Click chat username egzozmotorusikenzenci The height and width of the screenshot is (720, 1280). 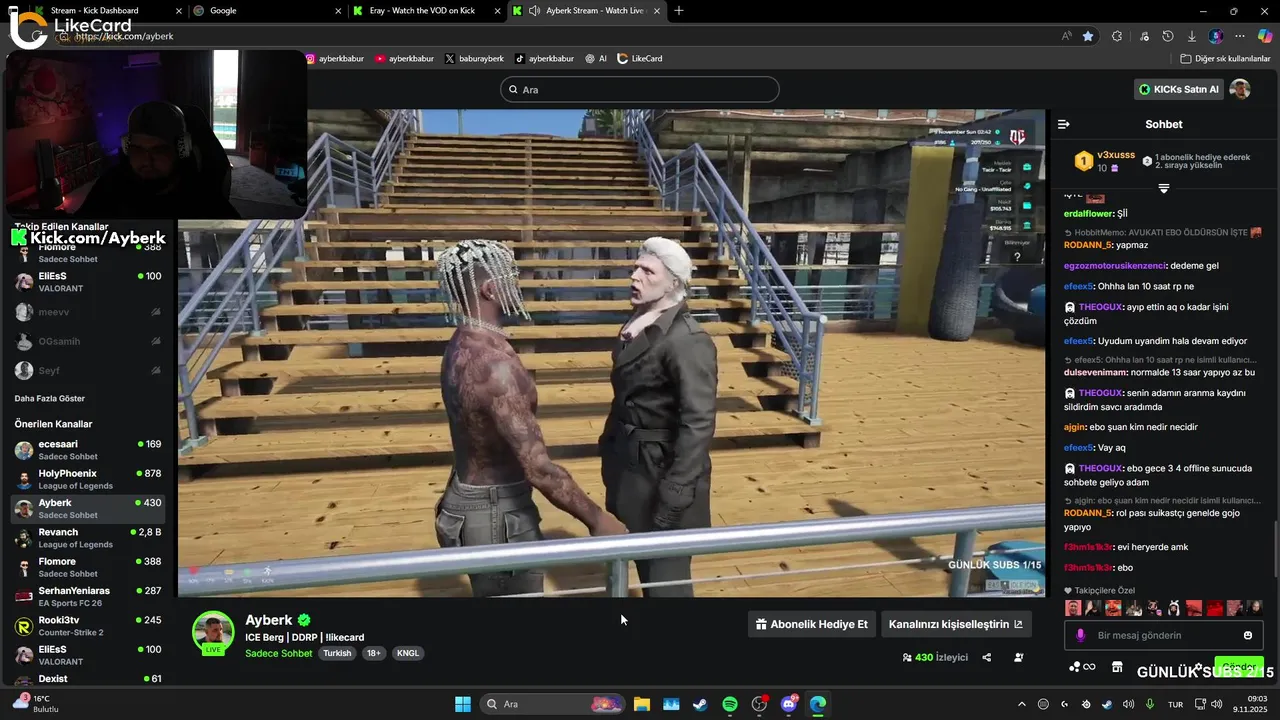1113,266
